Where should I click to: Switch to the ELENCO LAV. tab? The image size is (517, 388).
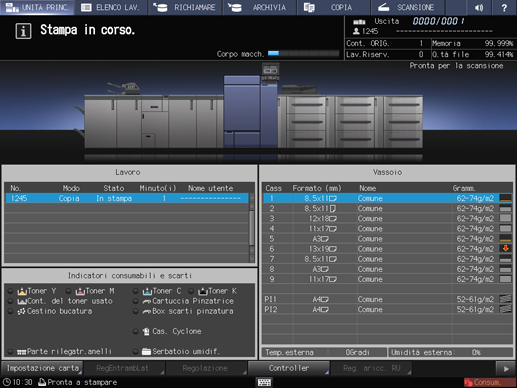[x=111, y=7]
